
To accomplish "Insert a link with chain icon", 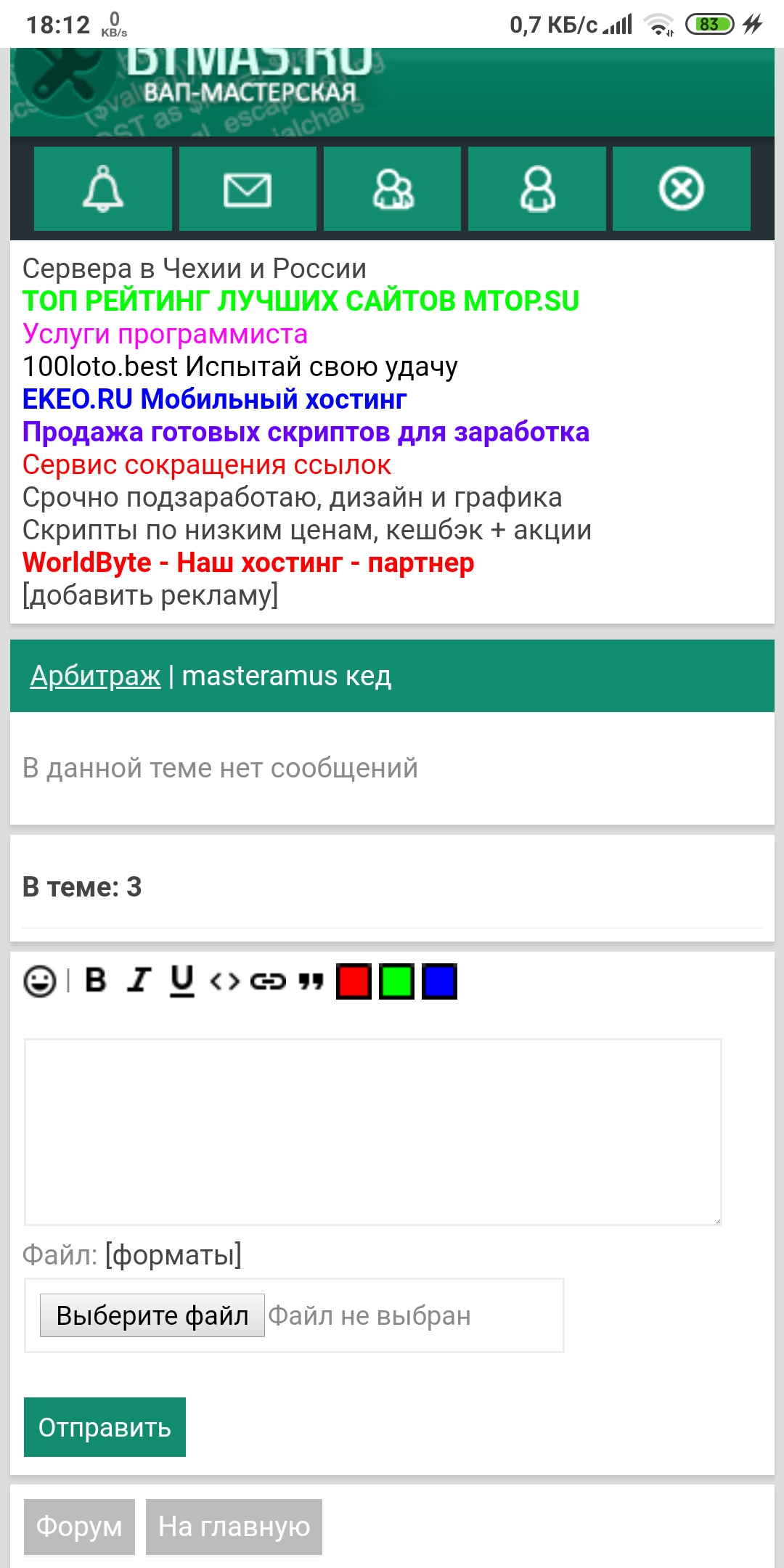I will pos(268,981).
